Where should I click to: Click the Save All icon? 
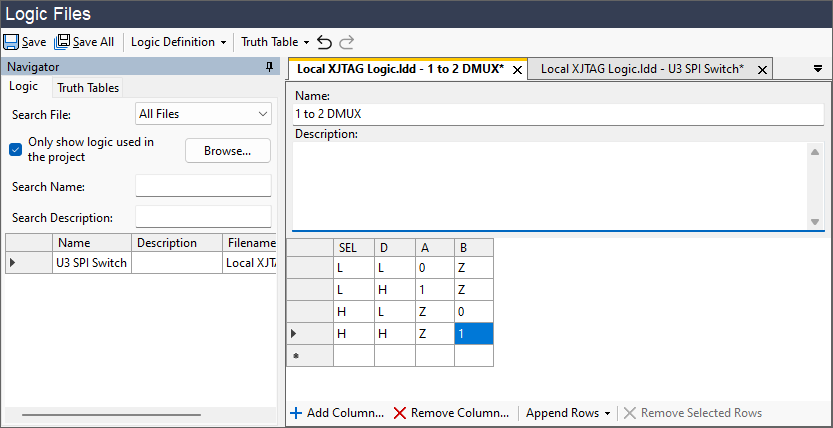click(62, 42)
